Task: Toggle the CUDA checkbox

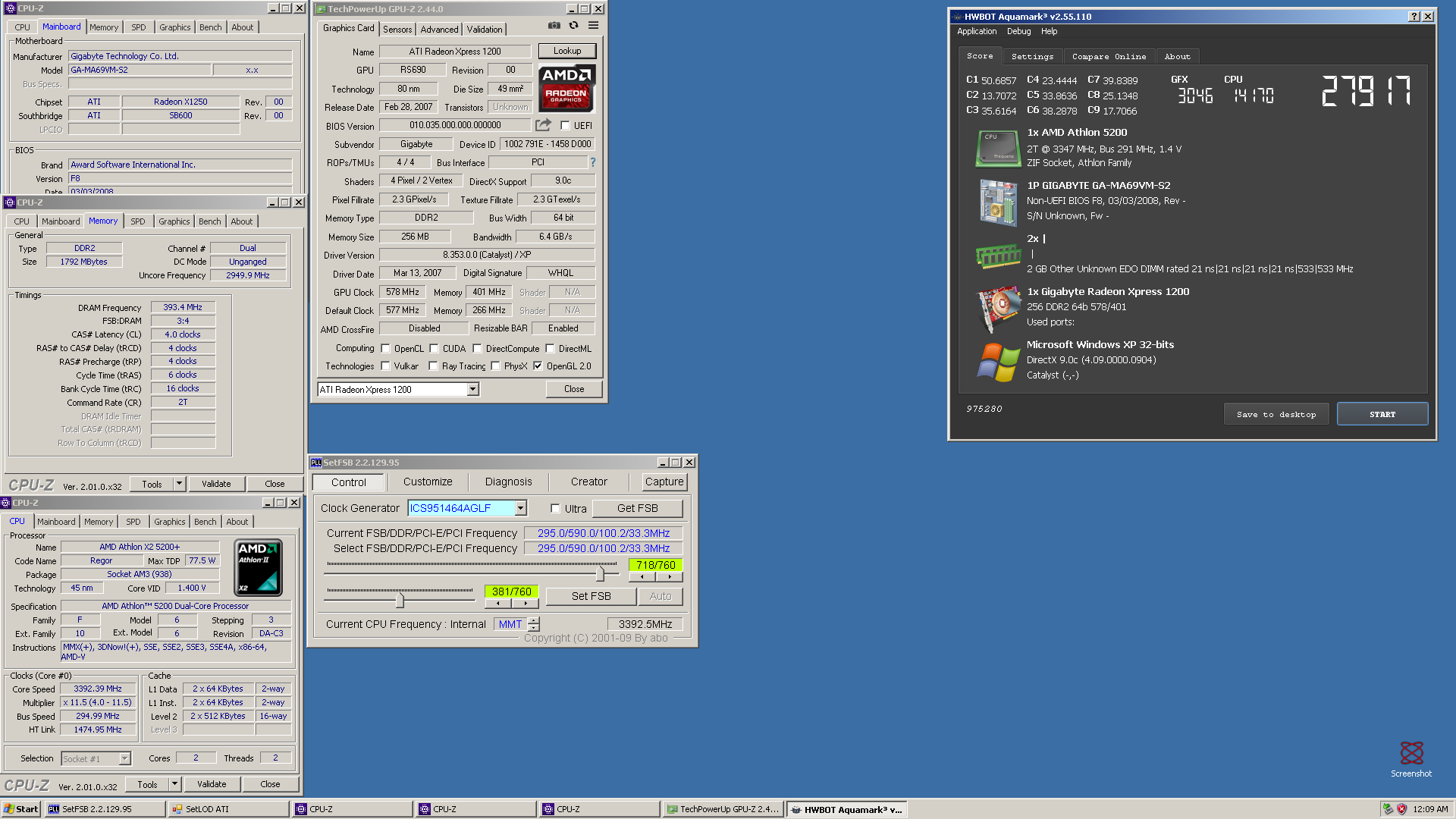Action: click(x=434, y=349)
